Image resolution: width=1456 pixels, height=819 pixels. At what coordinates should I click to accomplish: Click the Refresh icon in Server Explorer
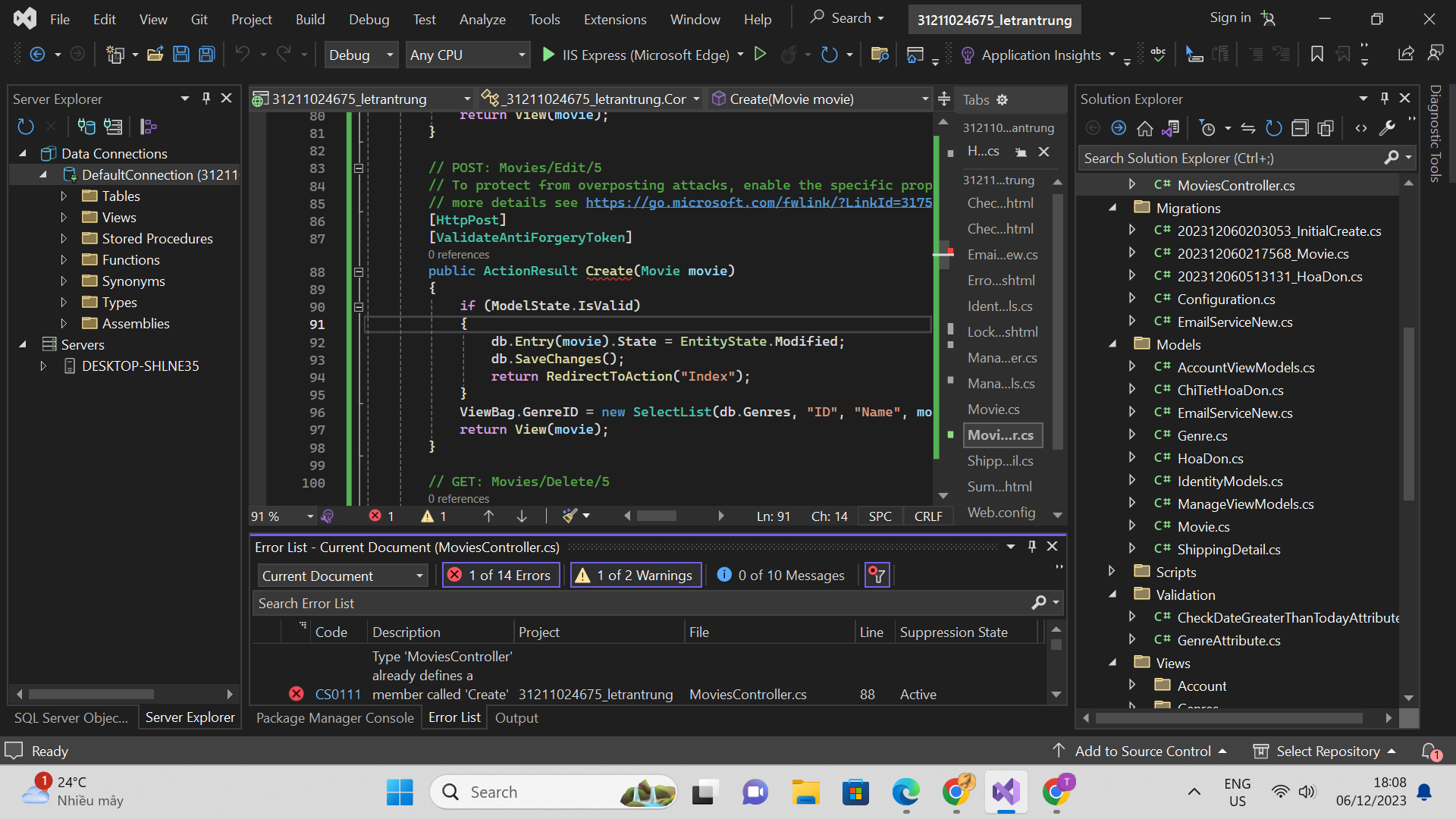click(26, 127)
